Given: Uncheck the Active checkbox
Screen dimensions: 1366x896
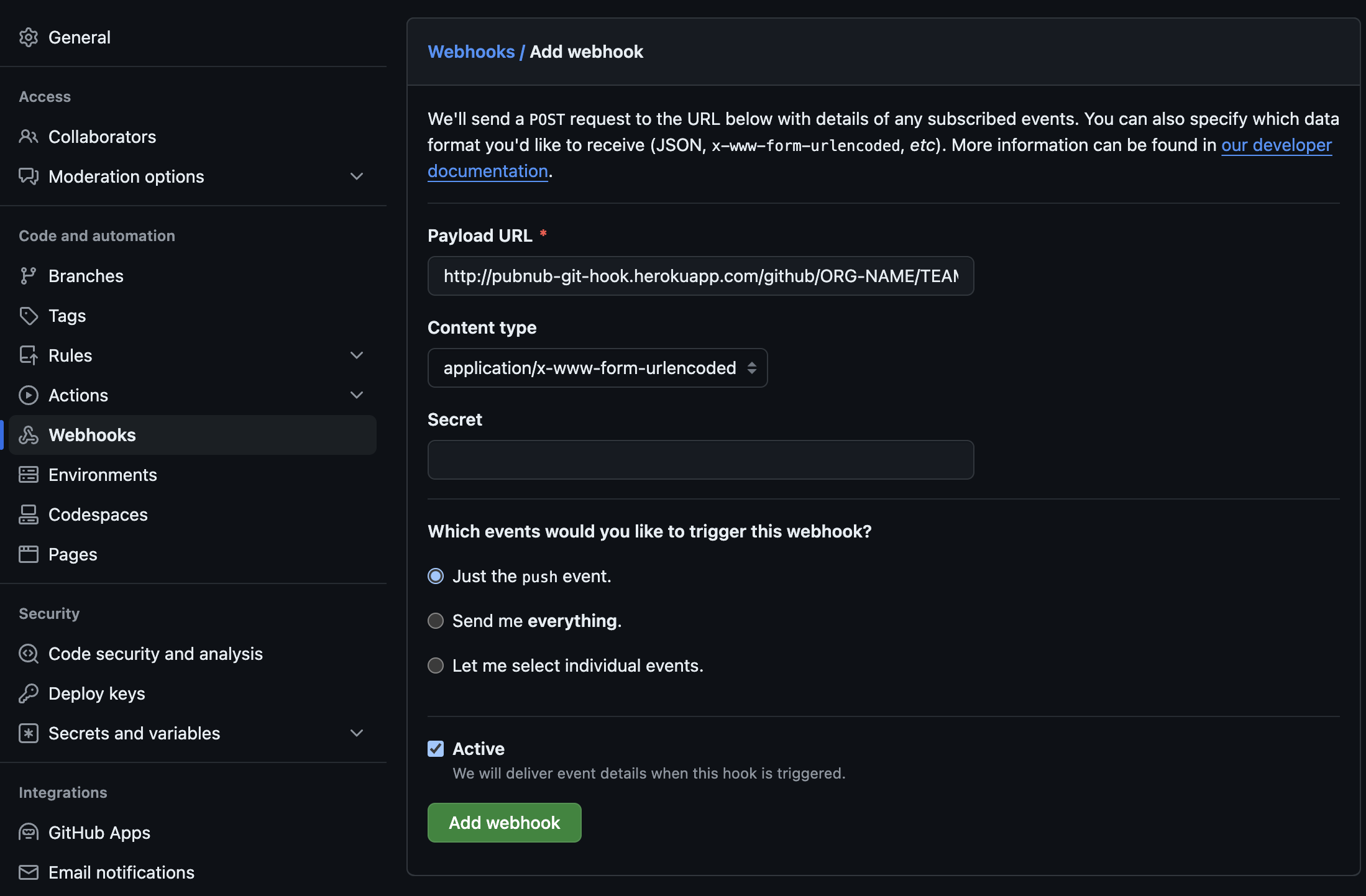Looking at the screenshot, I should 436,749.
